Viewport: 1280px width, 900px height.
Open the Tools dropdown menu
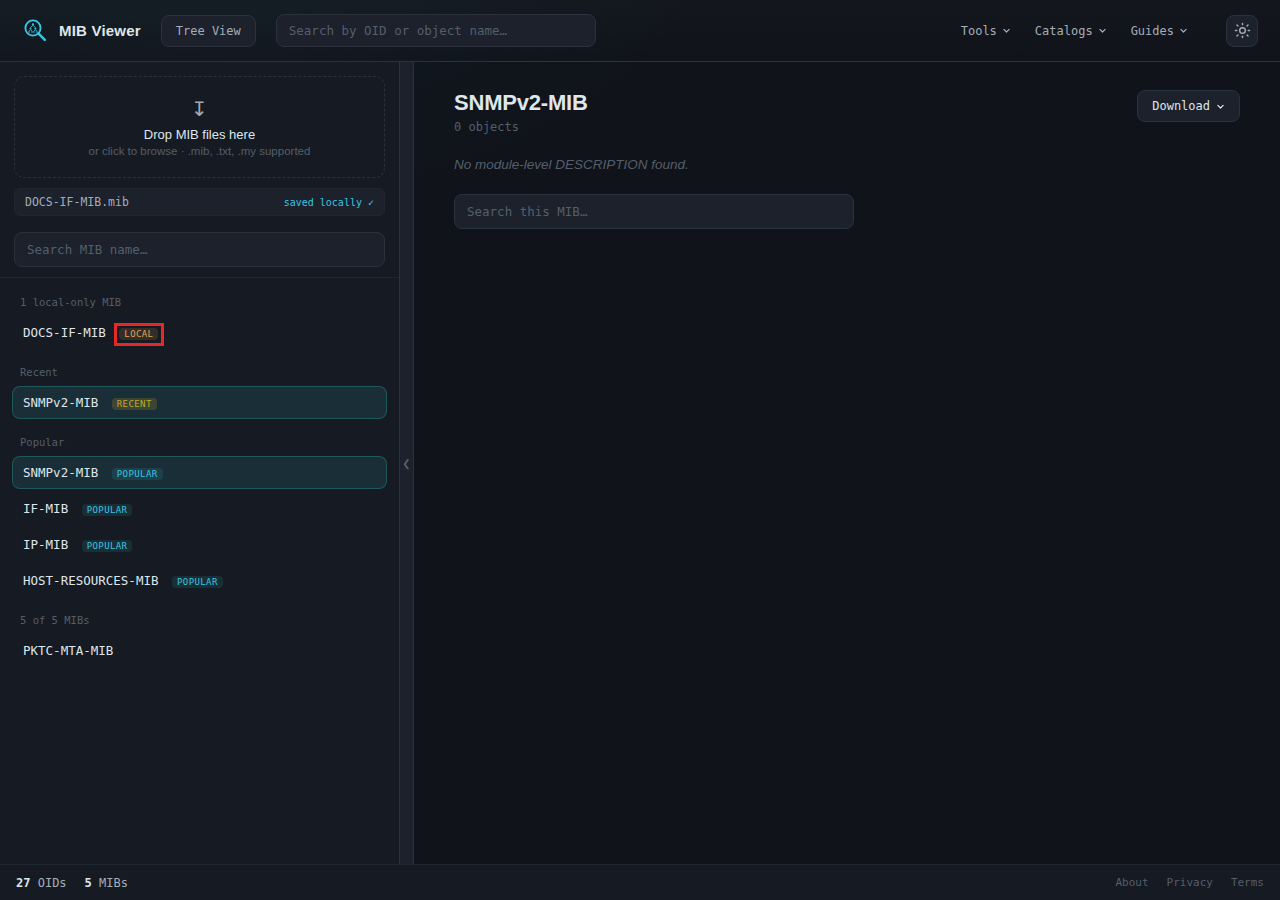pos(985,30)
